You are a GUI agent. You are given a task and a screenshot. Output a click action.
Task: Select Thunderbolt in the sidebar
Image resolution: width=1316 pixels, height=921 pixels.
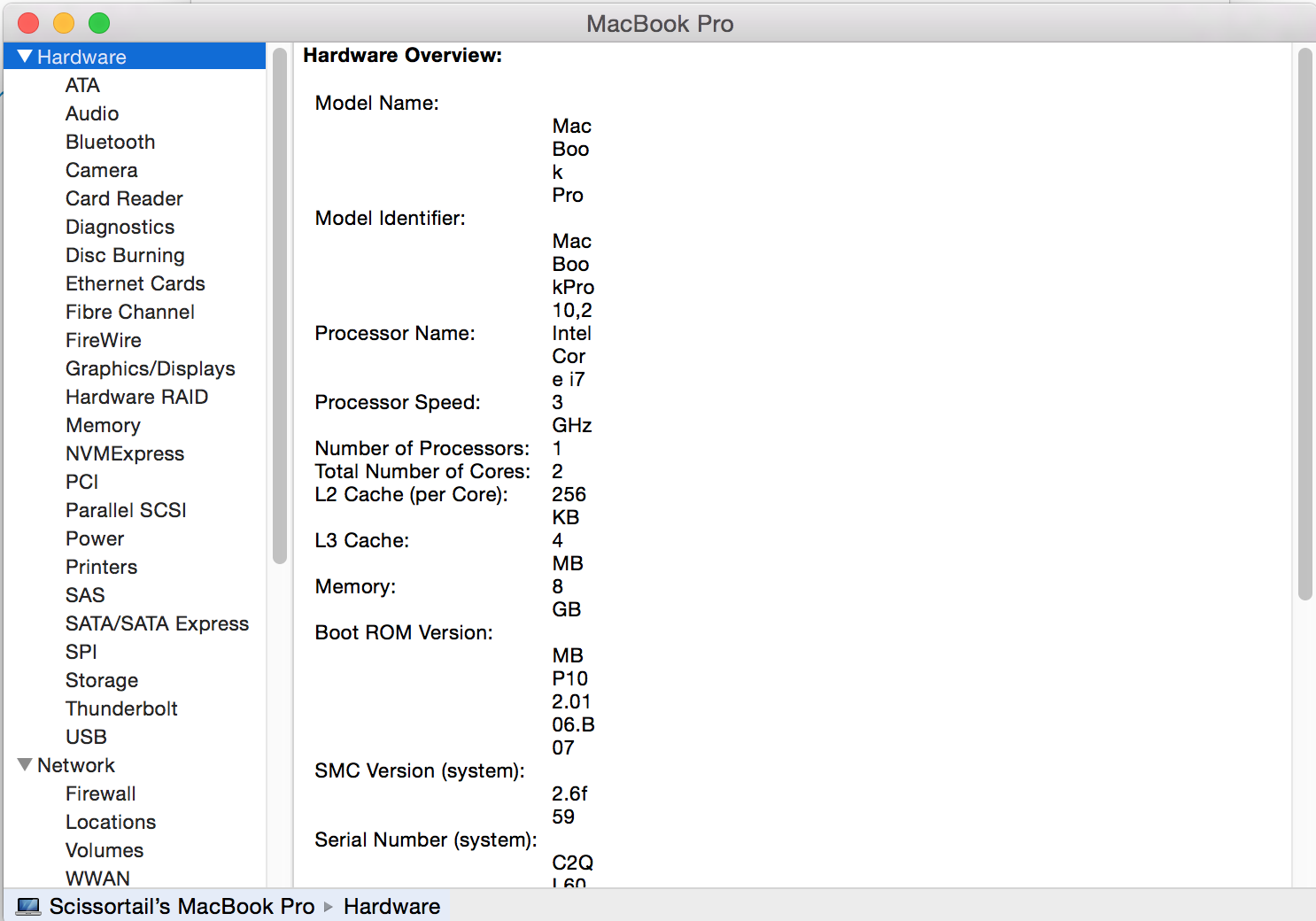(x=121, y=708)
